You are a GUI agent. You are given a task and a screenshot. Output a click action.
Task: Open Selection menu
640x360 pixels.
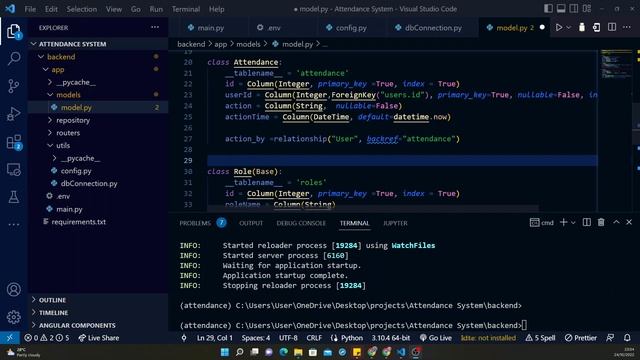tap(82, 9)
